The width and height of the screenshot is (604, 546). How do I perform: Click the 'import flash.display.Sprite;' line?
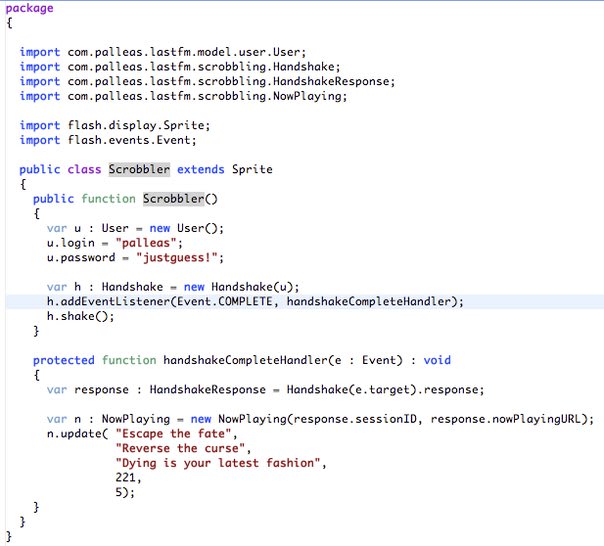point(115,125)
